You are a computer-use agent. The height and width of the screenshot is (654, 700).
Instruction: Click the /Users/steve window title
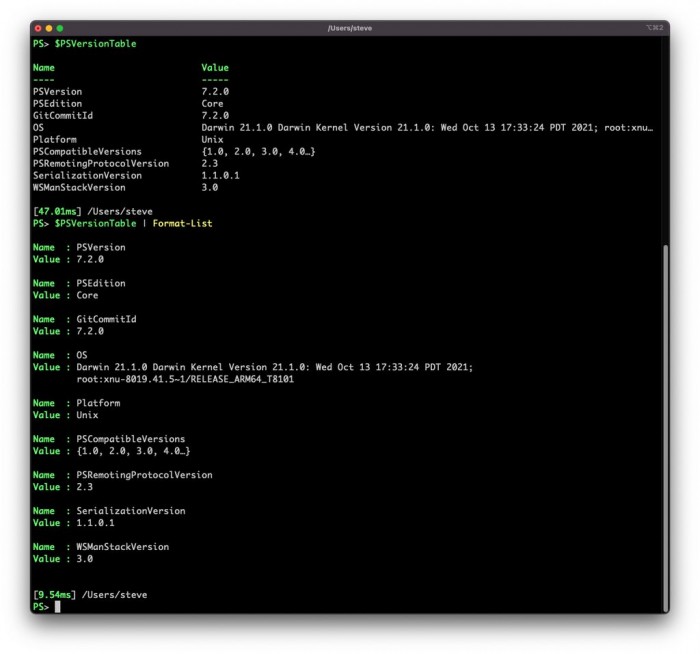tap(350, 28)
